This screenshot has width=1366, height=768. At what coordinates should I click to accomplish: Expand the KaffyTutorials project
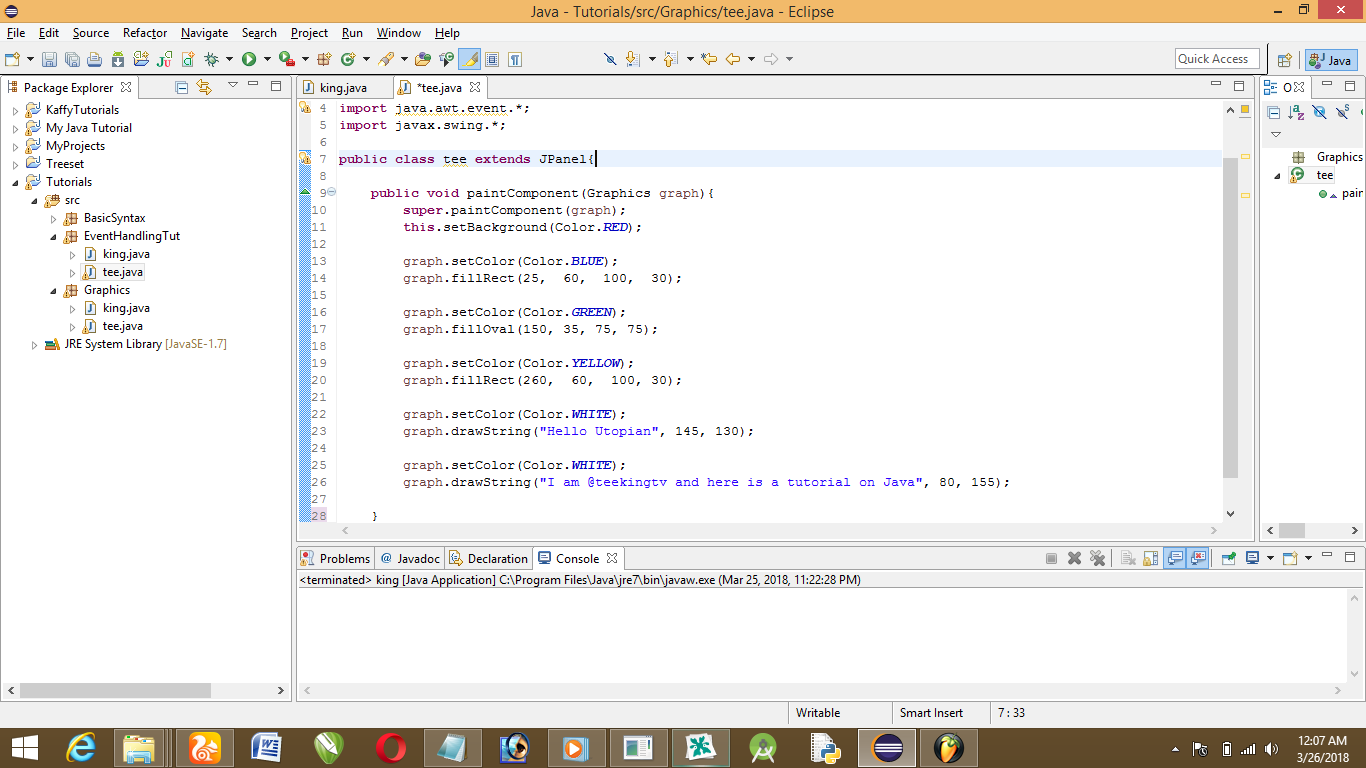click(x=15, y=110)
